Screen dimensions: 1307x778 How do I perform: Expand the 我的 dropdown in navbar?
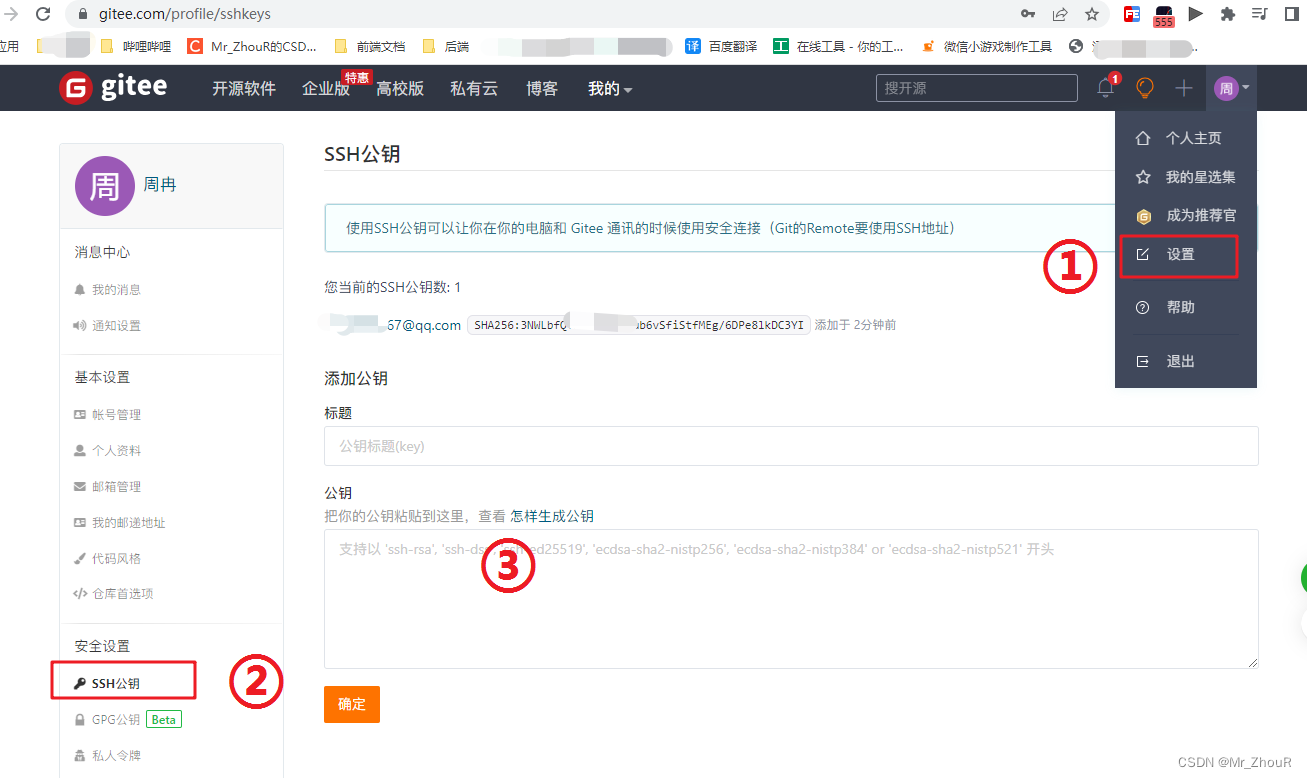coord(610,89)
